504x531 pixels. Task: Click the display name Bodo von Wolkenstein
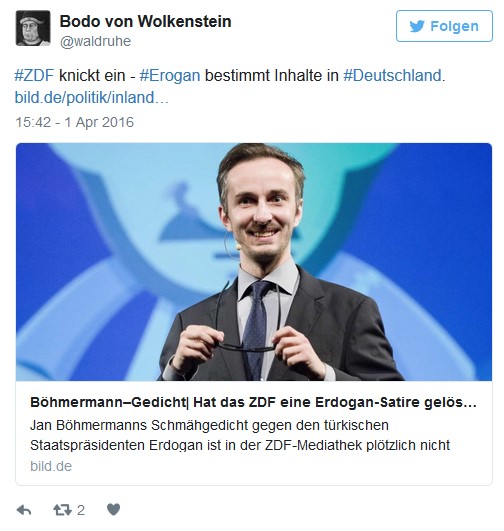(146, 22)
